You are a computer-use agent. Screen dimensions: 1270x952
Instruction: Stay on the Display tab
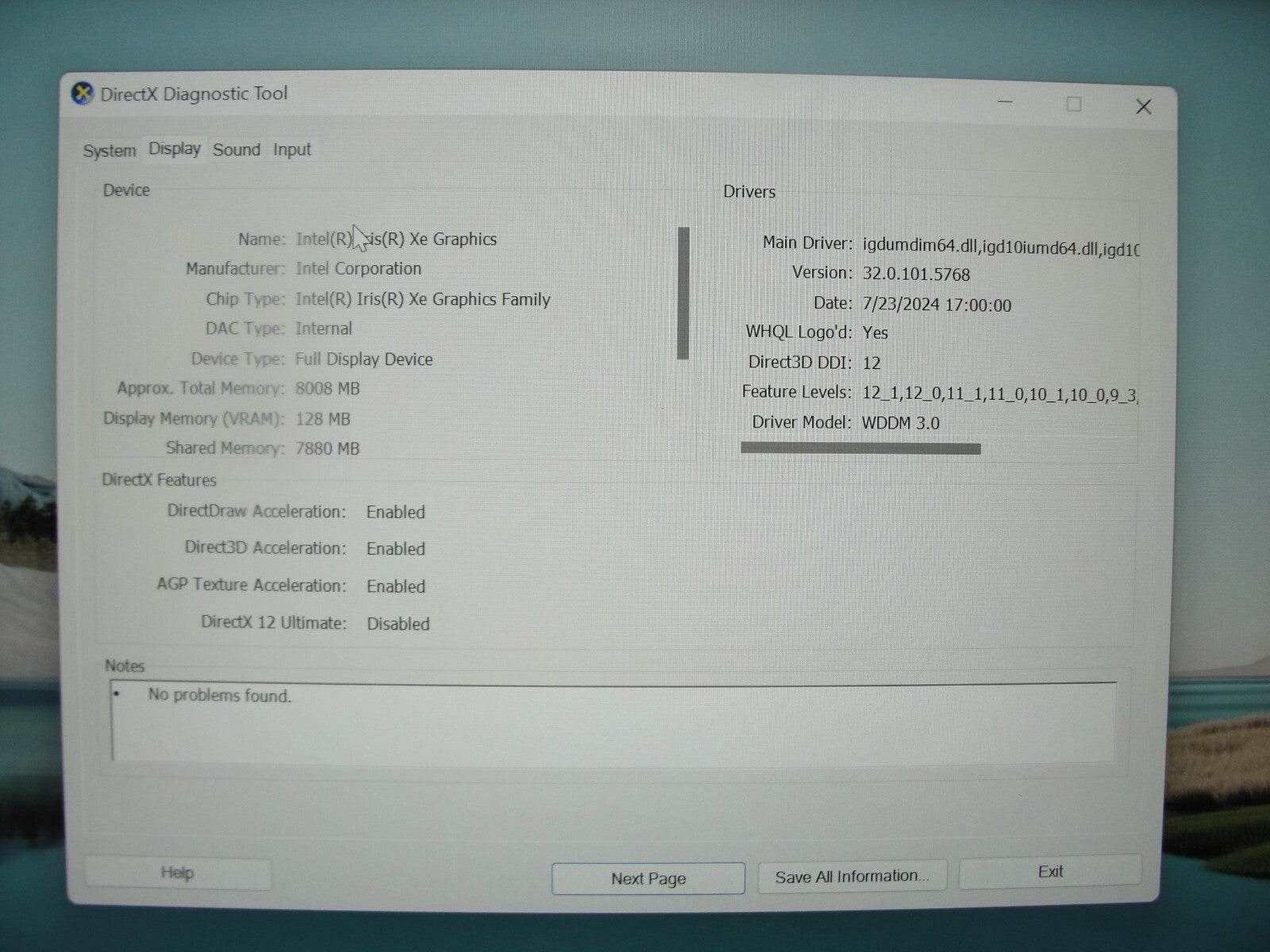173,148
